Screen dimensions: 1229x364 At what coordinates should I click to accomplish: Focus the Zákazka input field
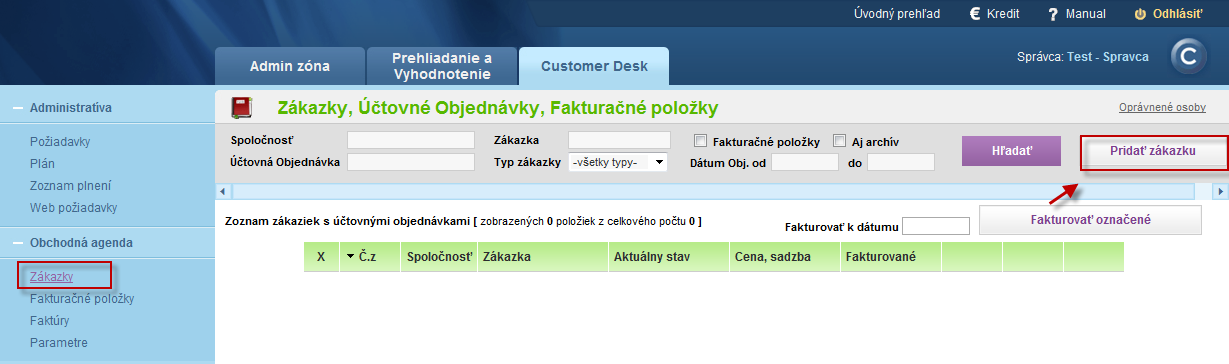coord(619,140)
